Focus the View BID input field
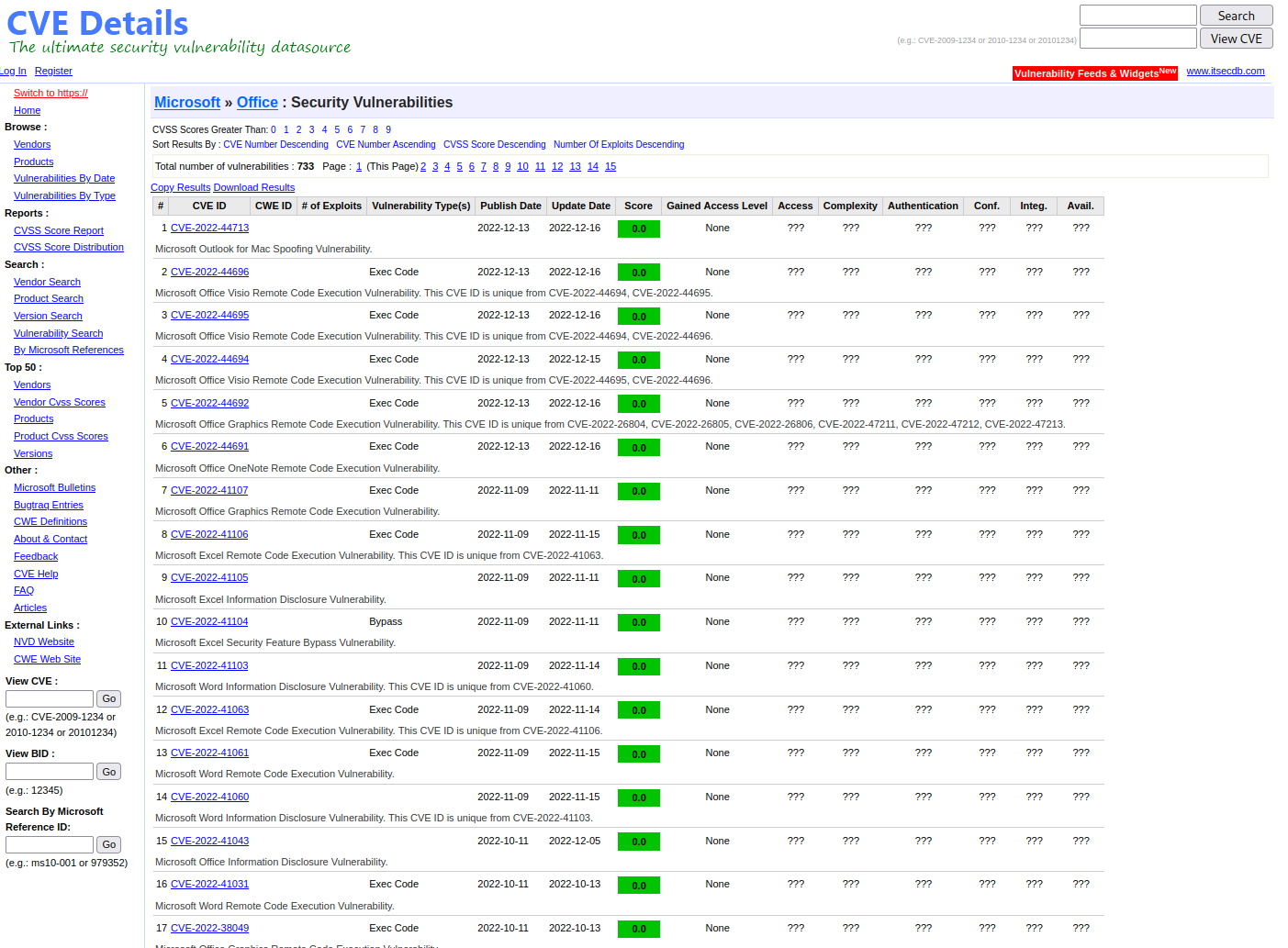1288x948 pixels. (50, 772)
